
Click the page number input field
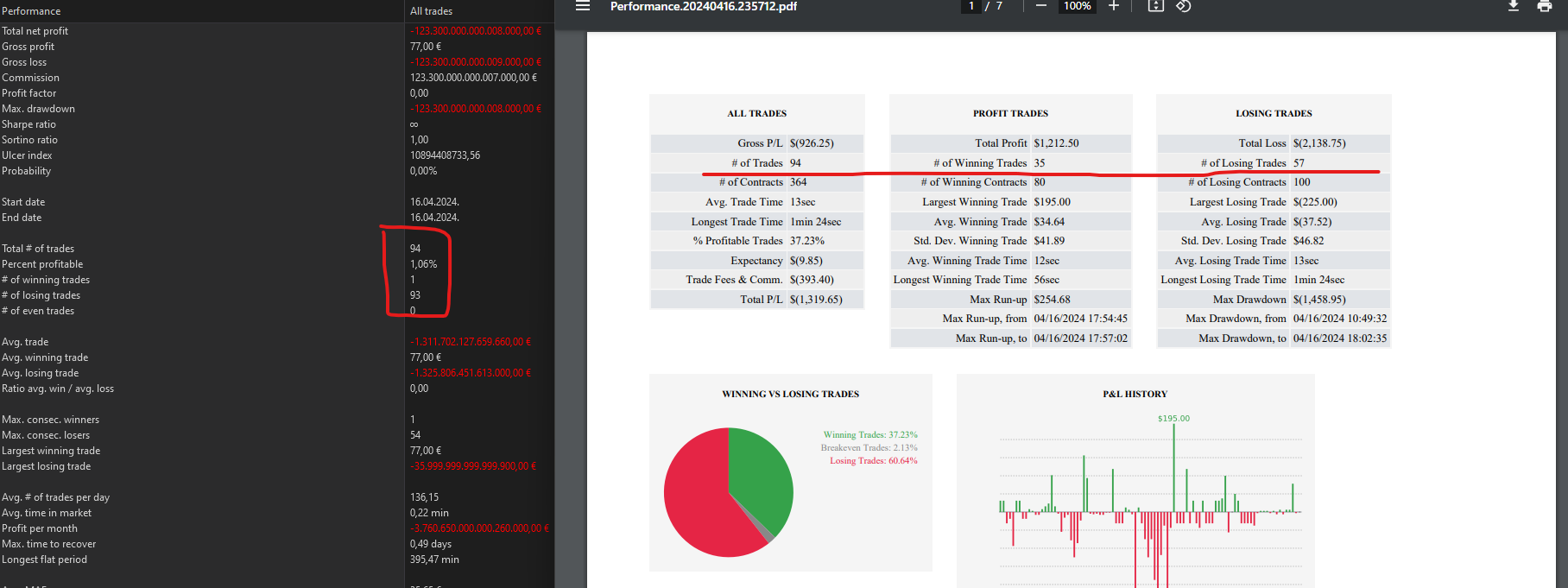[971, 6]
